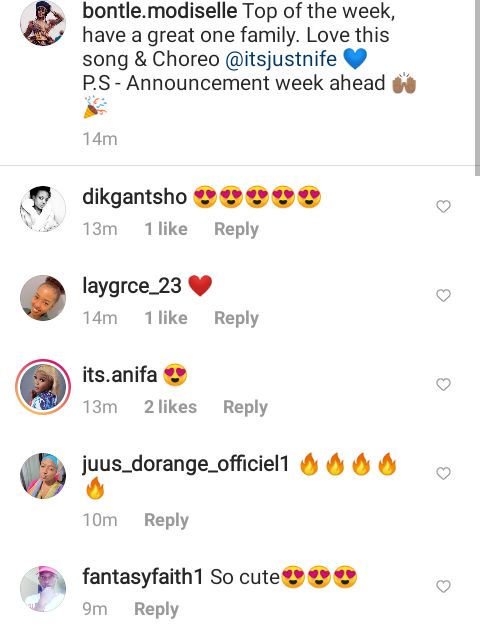480x641 pixels.
Task: Like the its.anifa comment via its heart
Action: pyautogui.click(x=443, y=384)
